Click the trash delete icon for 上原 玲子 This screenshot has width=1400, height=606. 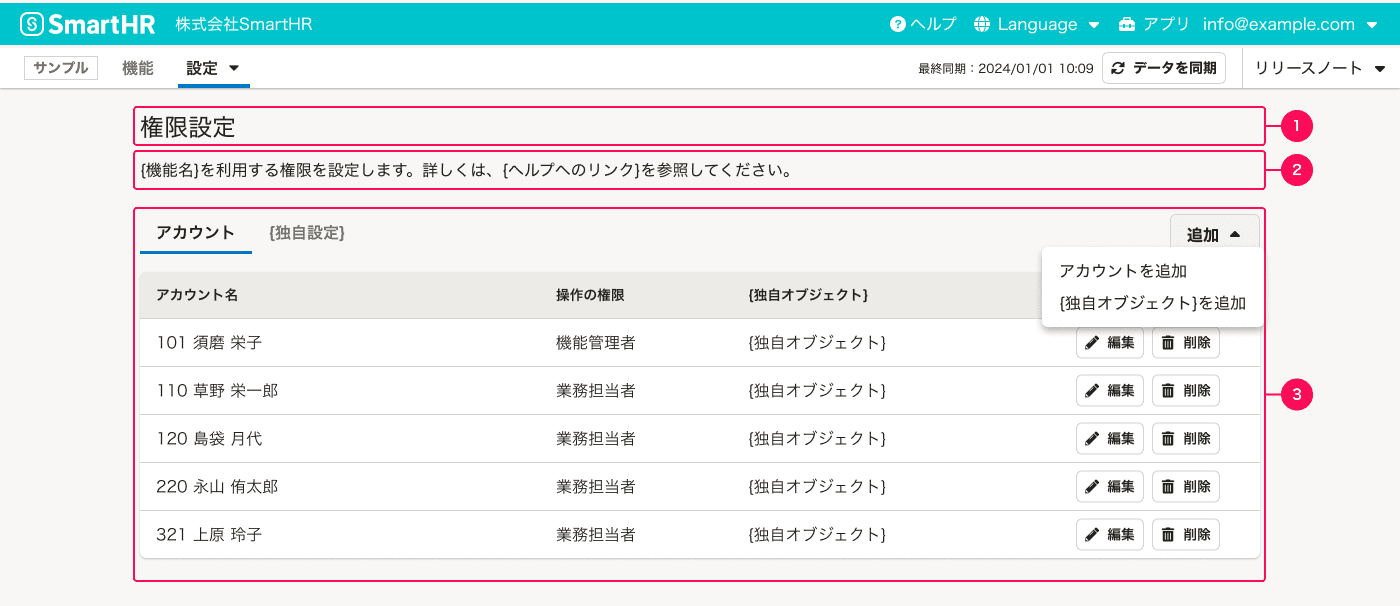[1167, 534]
